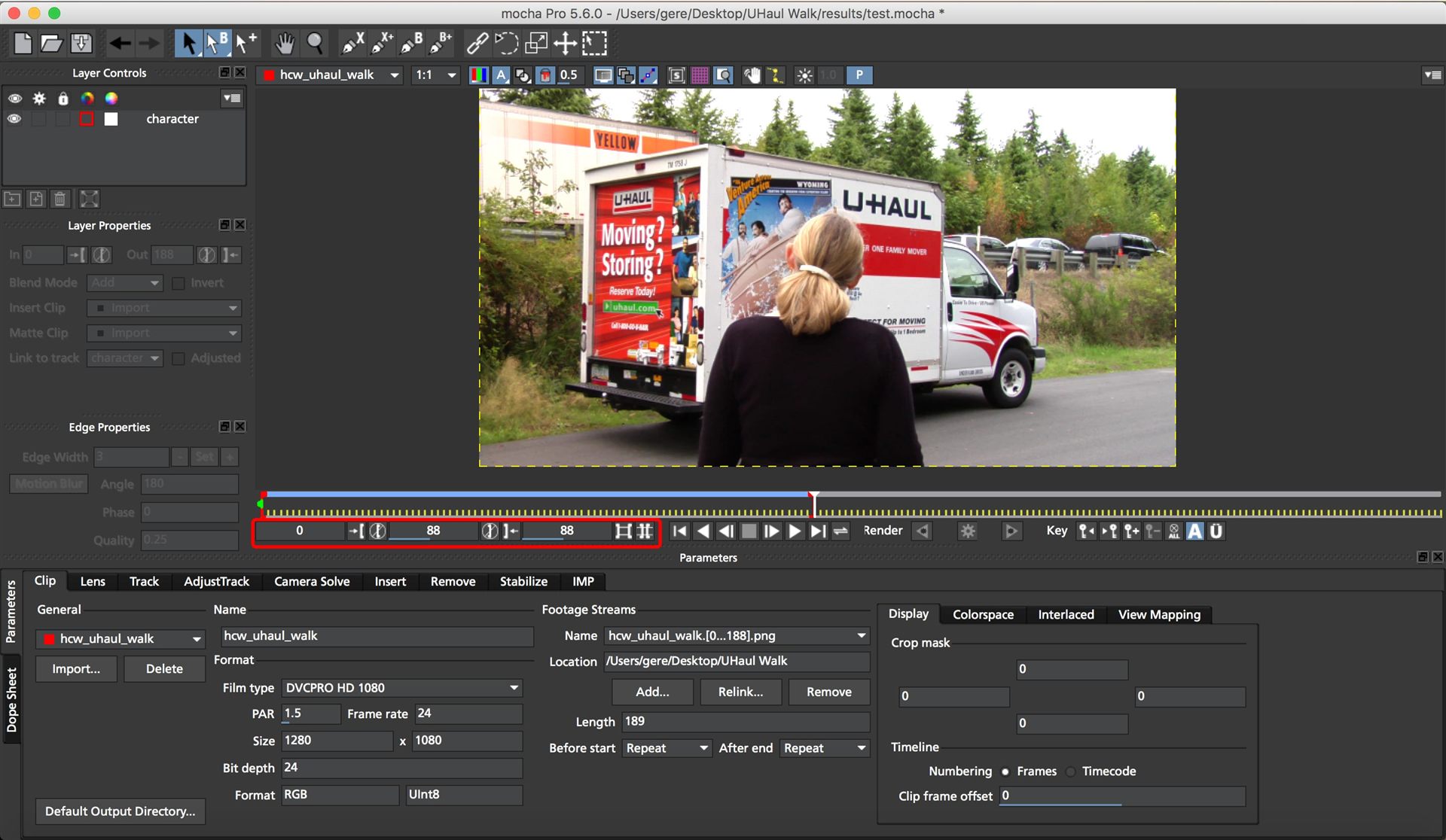
Task: Click the brightness sun icon in view bar
Action: pos(804,75)
